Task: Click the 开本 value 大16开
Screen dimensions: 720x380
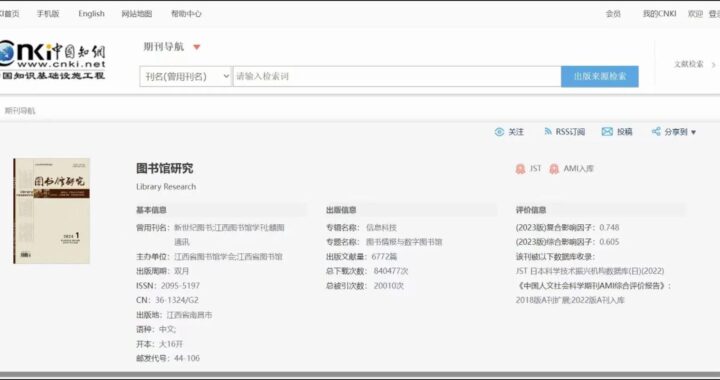Action: tap(171, 344)
